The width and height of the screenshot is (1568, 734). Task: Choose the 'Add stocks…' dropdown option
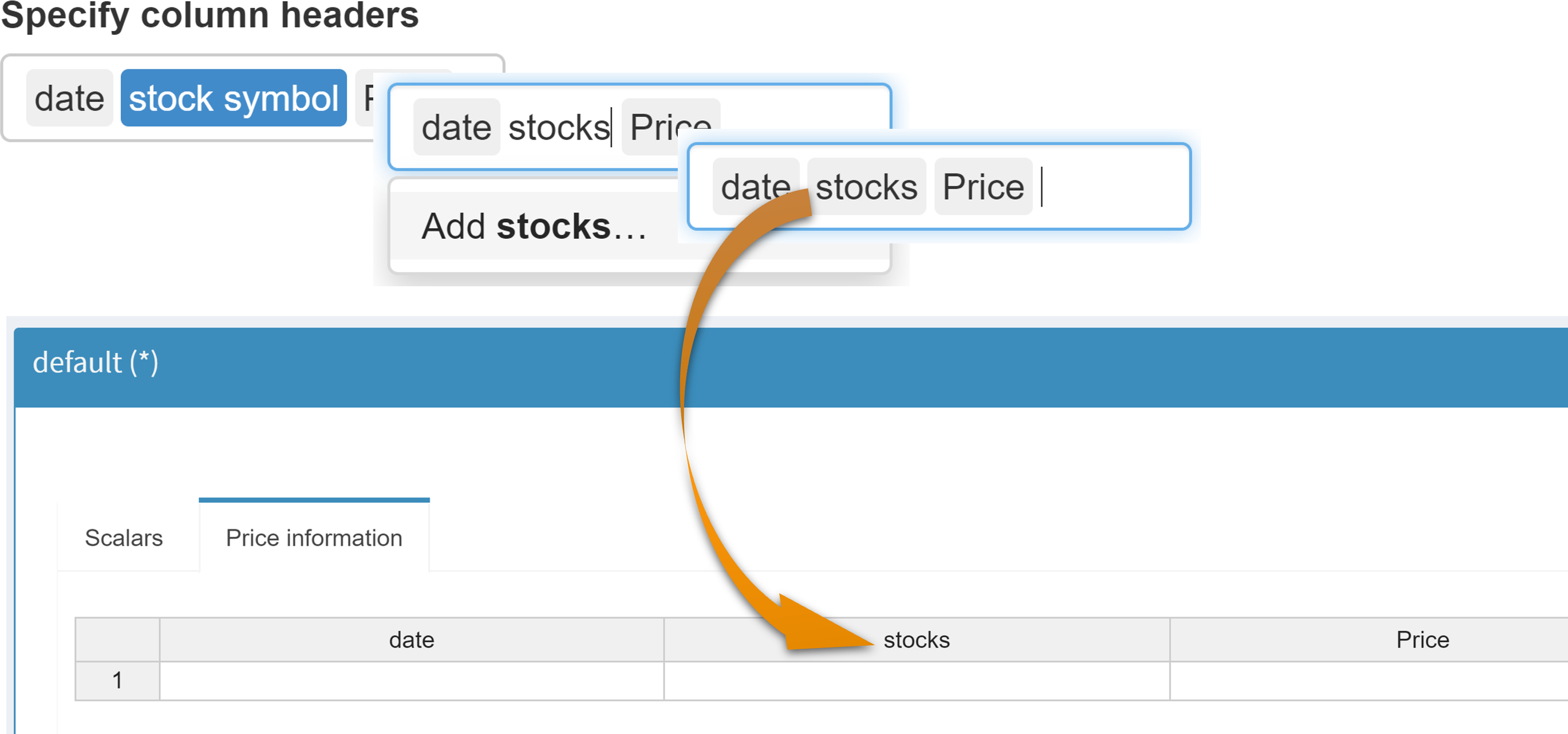point(533,226)
